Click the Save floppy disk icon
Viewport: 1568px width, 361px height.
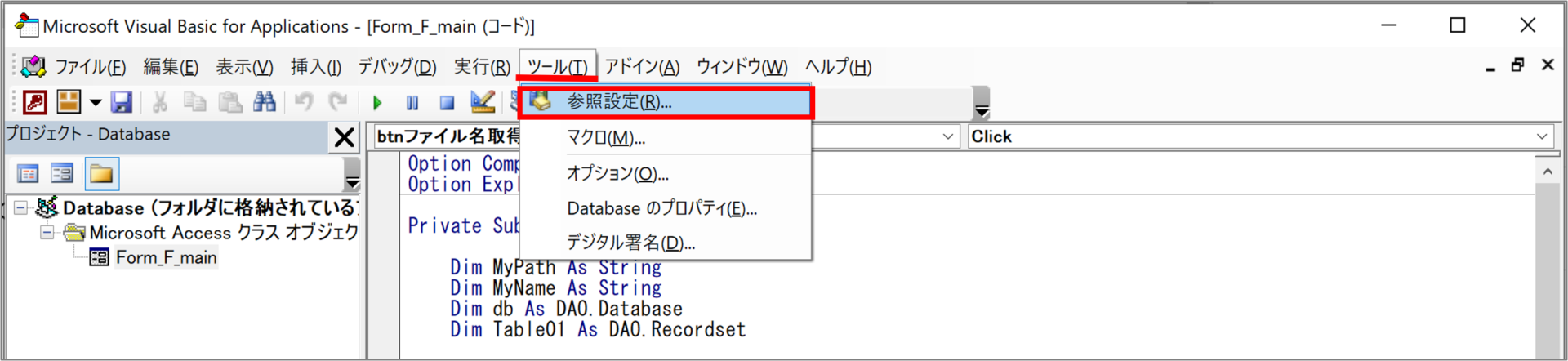(x=122, y=103)
